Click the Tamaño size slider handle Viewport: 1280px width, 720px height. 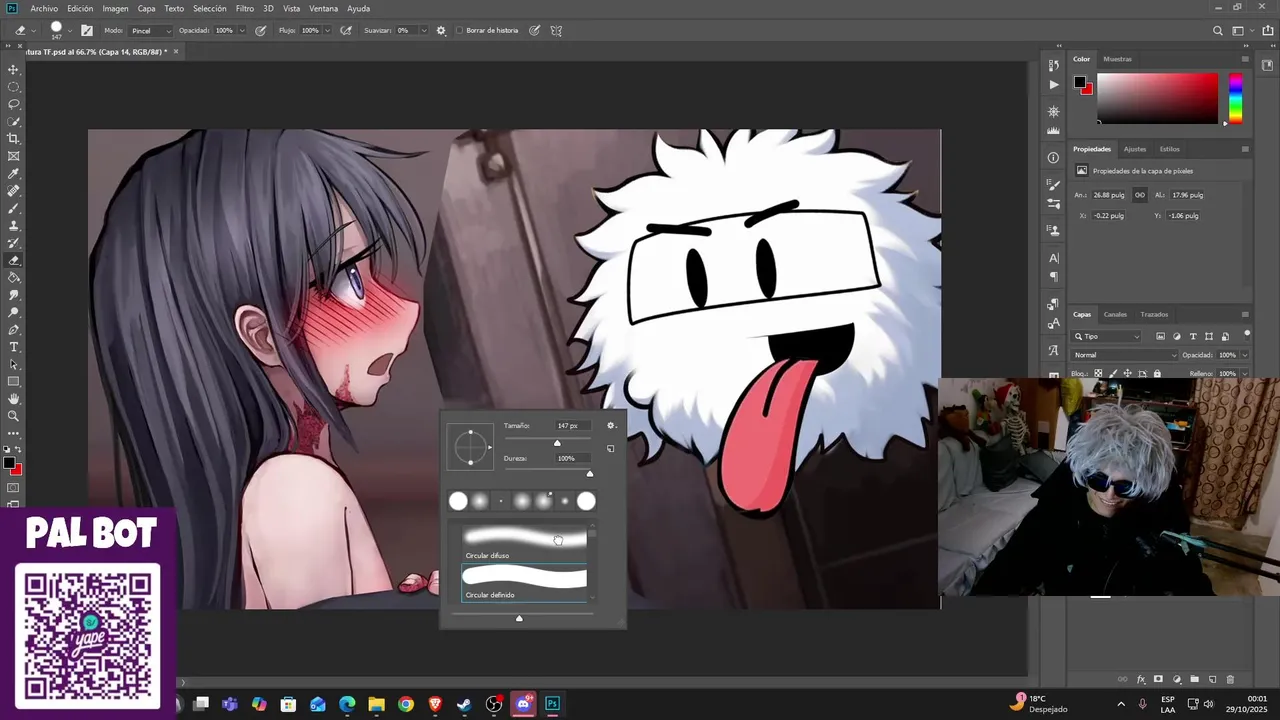(557, 443)
